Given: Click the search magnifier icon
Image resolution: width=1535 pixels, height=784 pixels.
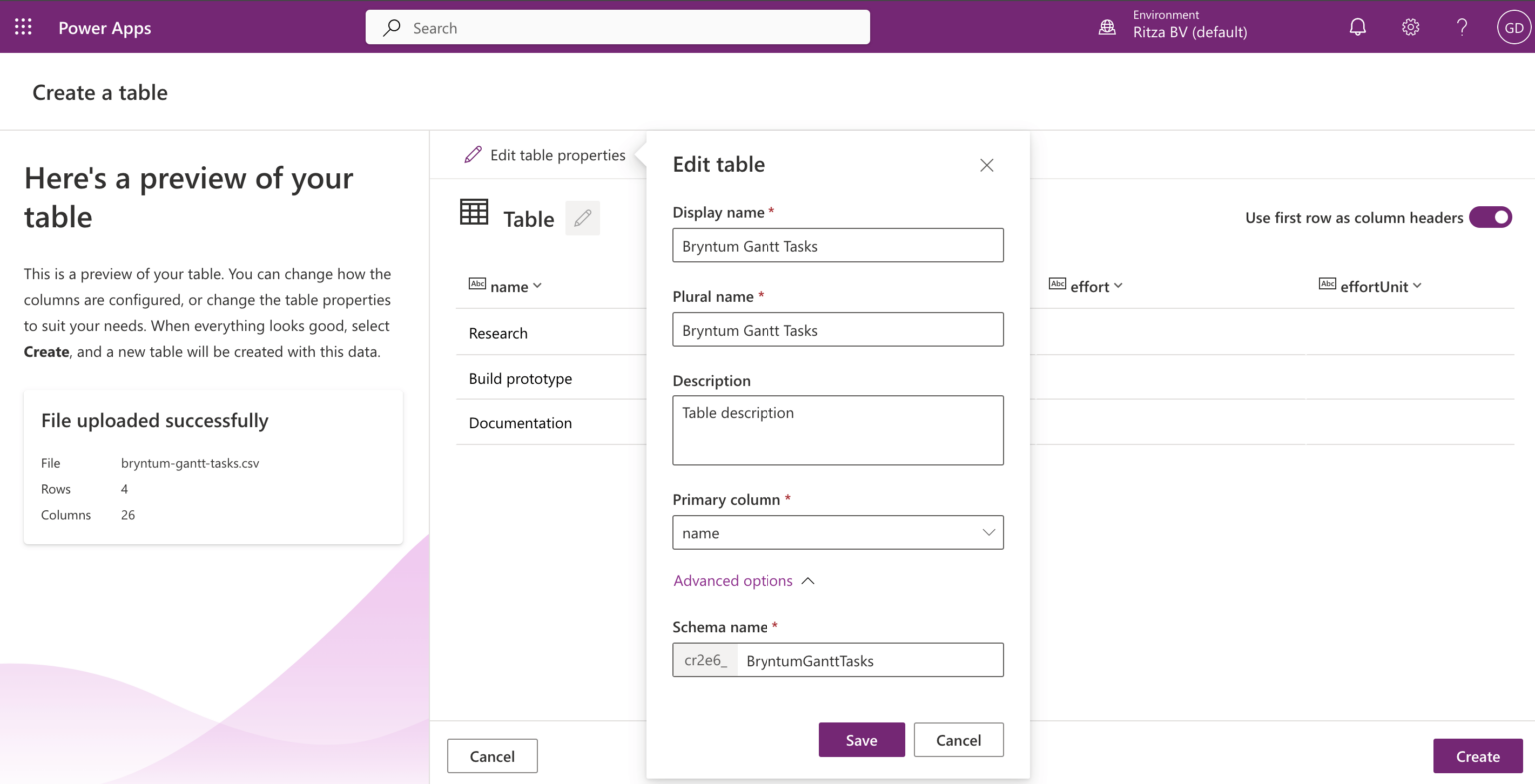Looking at the screenshot, I should coord(393,27).
